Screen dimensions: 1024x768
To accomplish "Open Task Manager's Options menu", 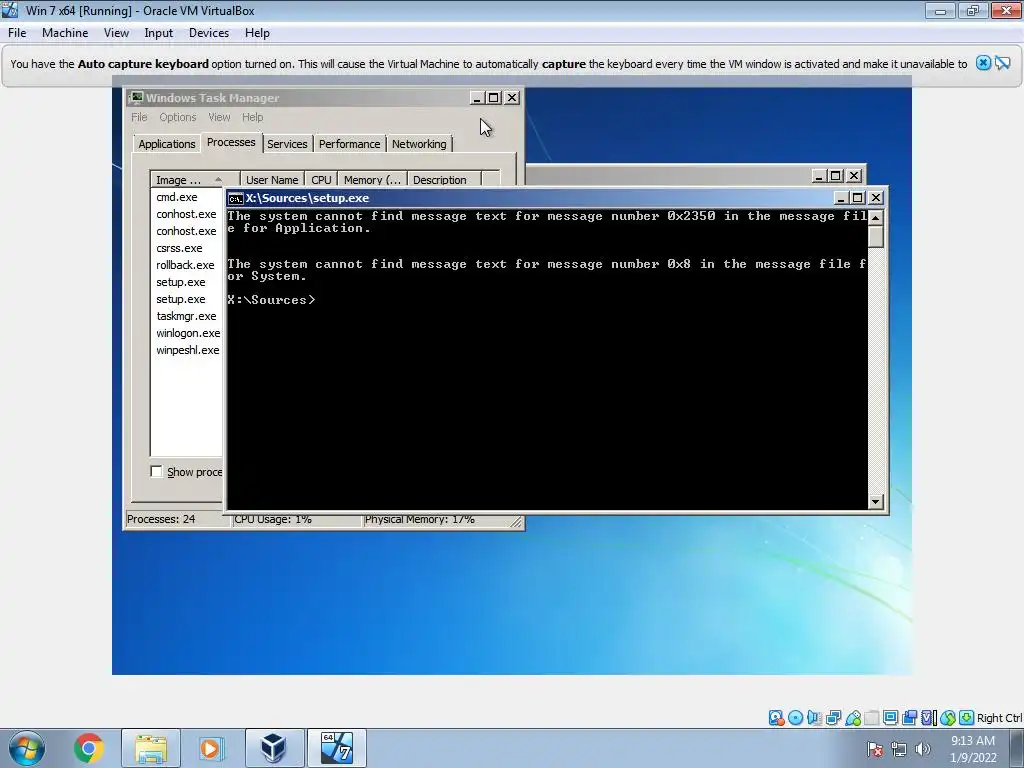I will pos(178,117).
